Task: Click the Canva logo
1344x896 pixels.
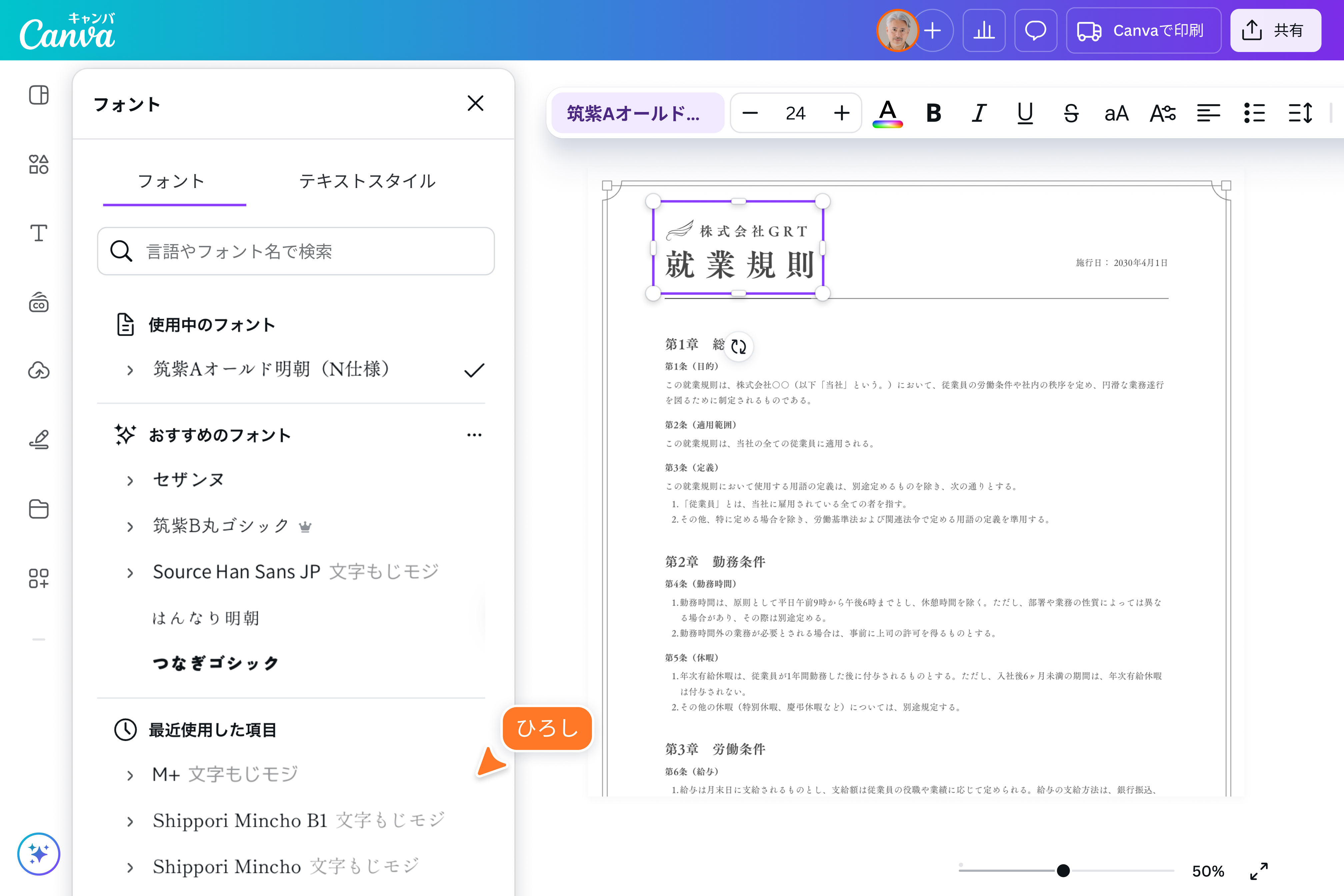Action: [x=67, y=31]
